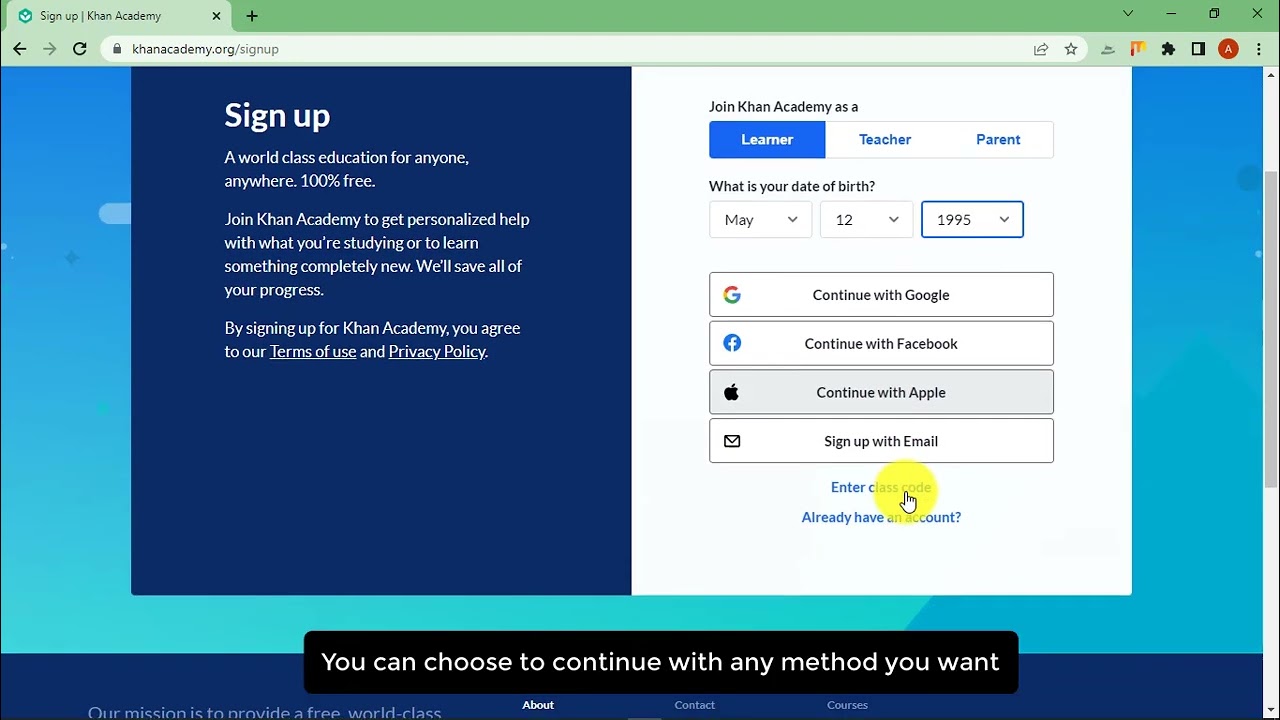This screenshot has height=720, width=1280.
Task: Click the Apple logo icon
Action: click(x=731, y=392)
